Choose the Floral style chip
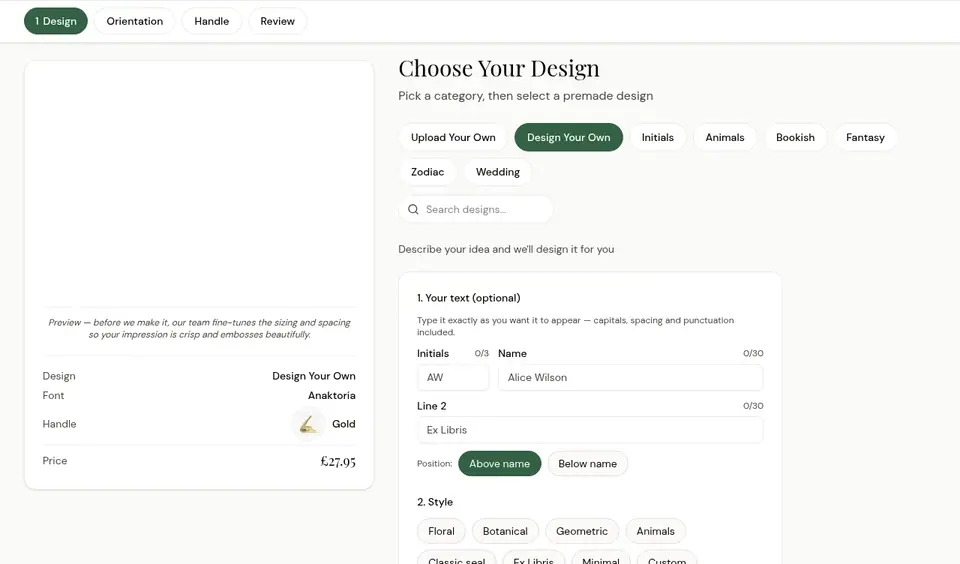Screen dimensions: 960x564 point(441,531)
